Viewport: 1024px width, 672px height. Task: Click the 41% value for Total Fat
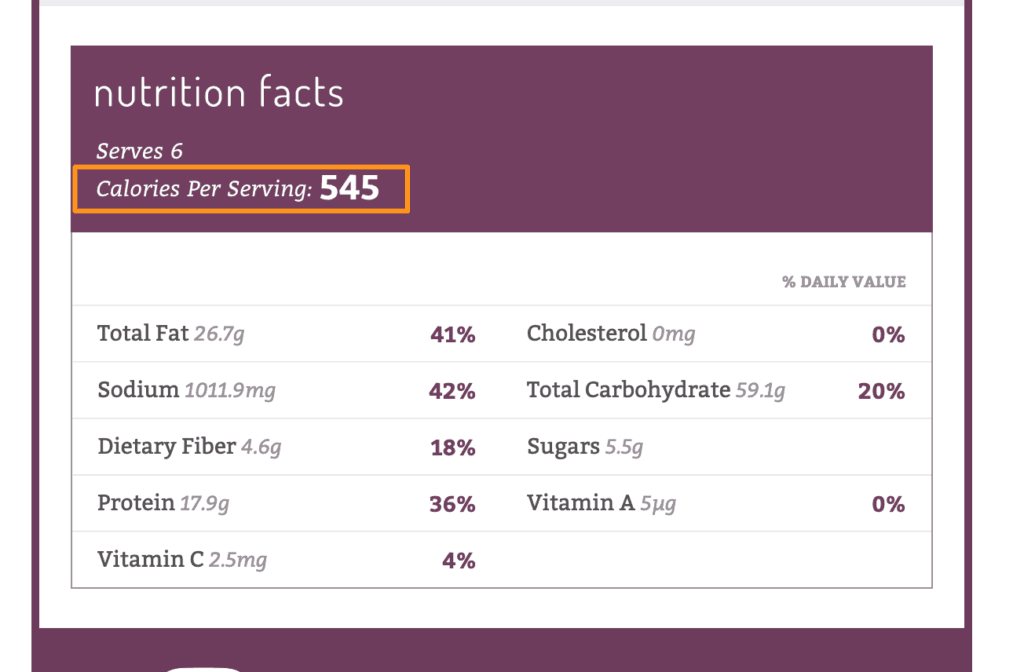tap(452, 335)
